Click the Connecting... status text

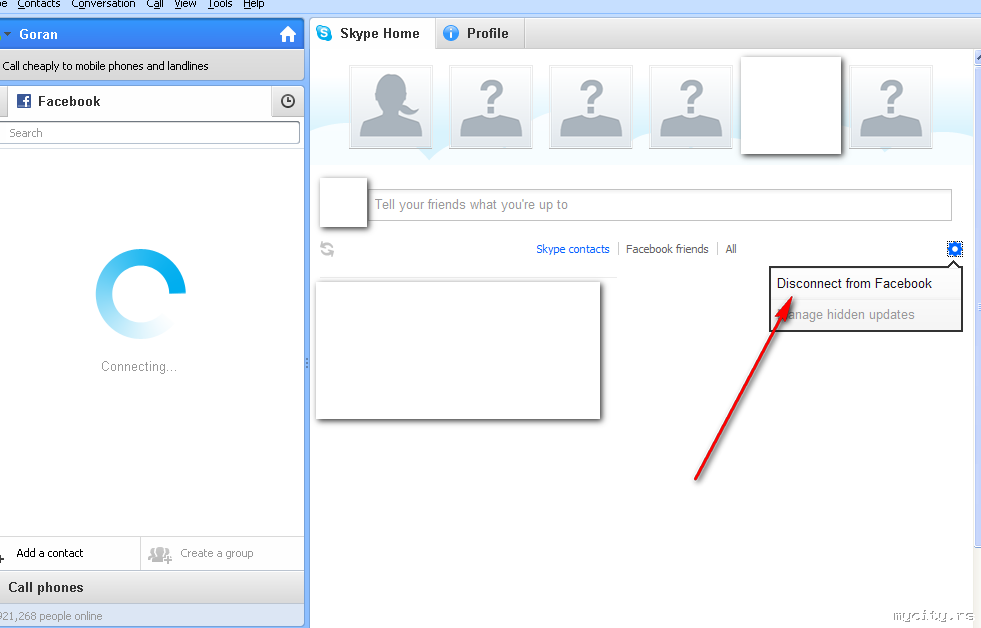click(139, 367)
